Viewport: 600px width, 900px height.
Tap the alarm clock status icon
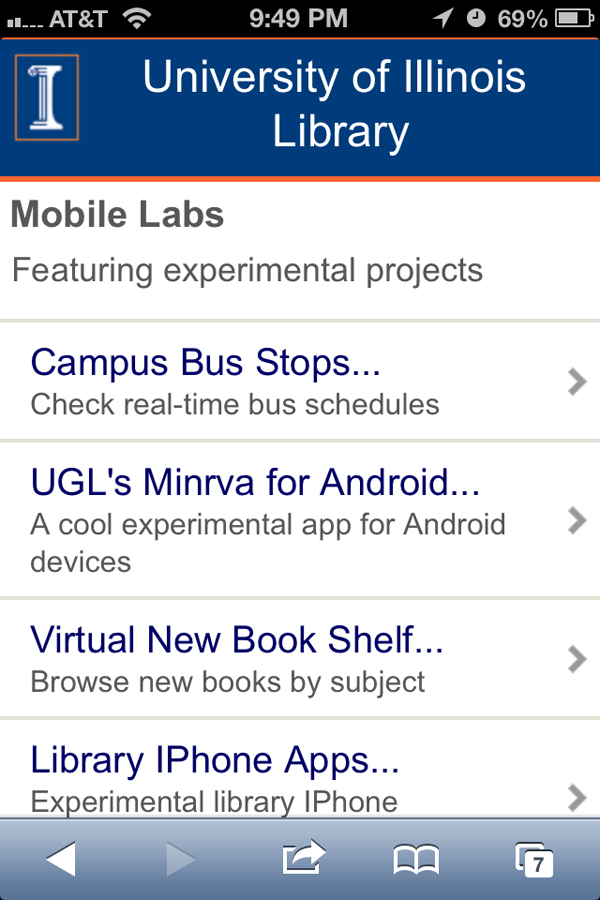476,18
